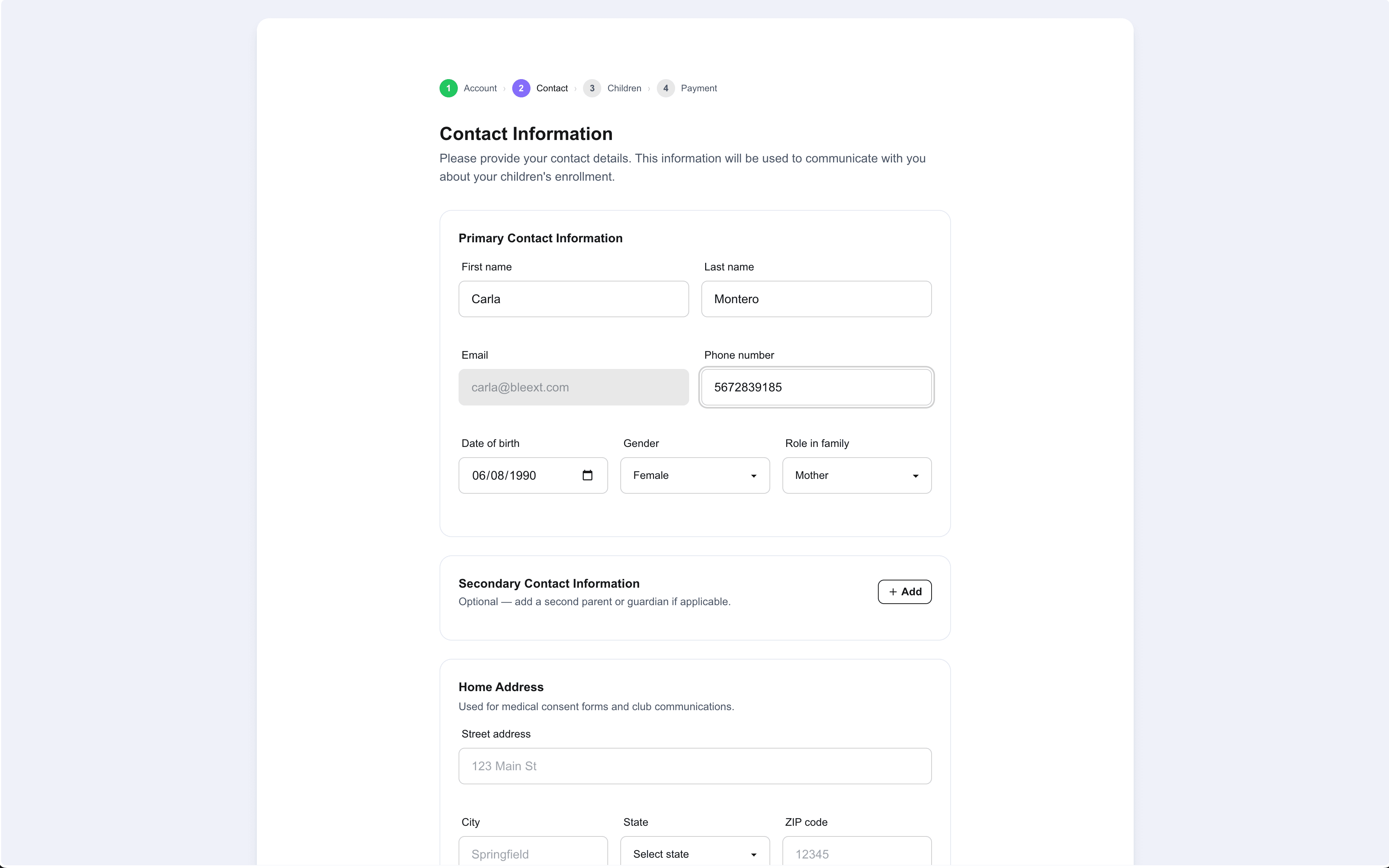The width and height of the screenshot is (1389, 868).
Task: Click the Street address label
Action: 496,734
